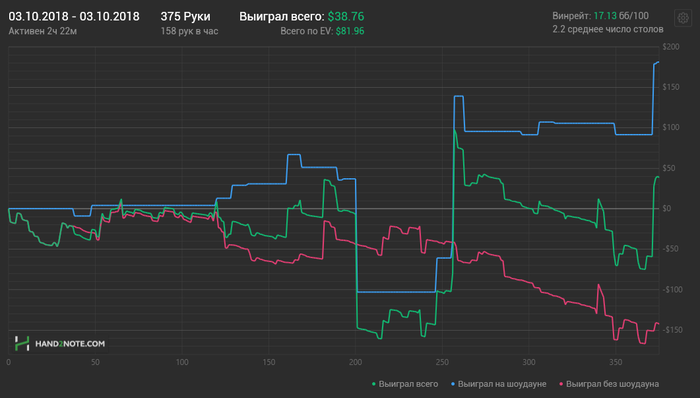Click the '375 Руки' hands count
Viewport: 700px width, 398px height.
pos(185,17)
